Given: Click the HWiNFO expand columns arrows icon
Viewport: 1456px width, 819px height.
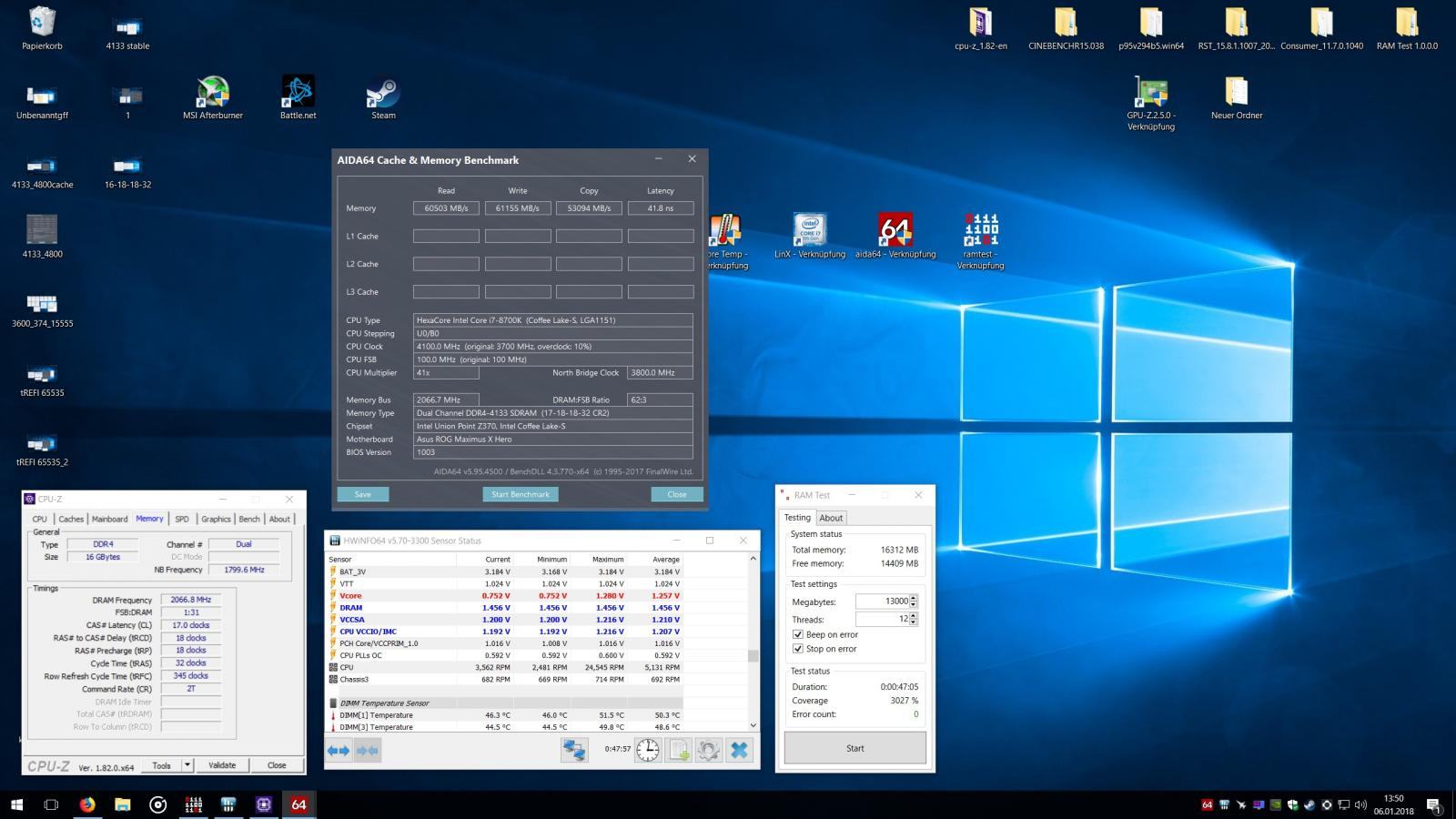Looking at the screenshot, I should 339,751.
